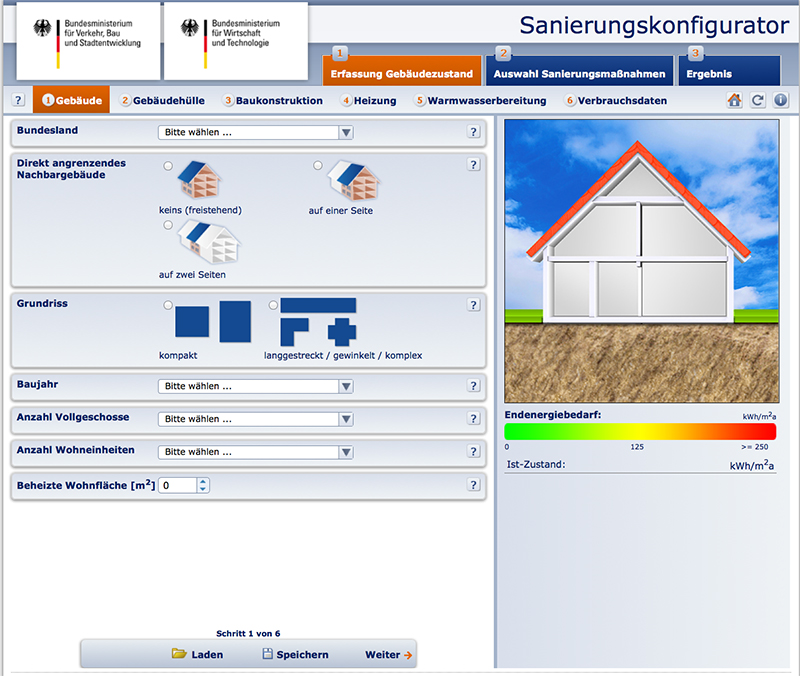Click the Weiter button

[388, 655]
